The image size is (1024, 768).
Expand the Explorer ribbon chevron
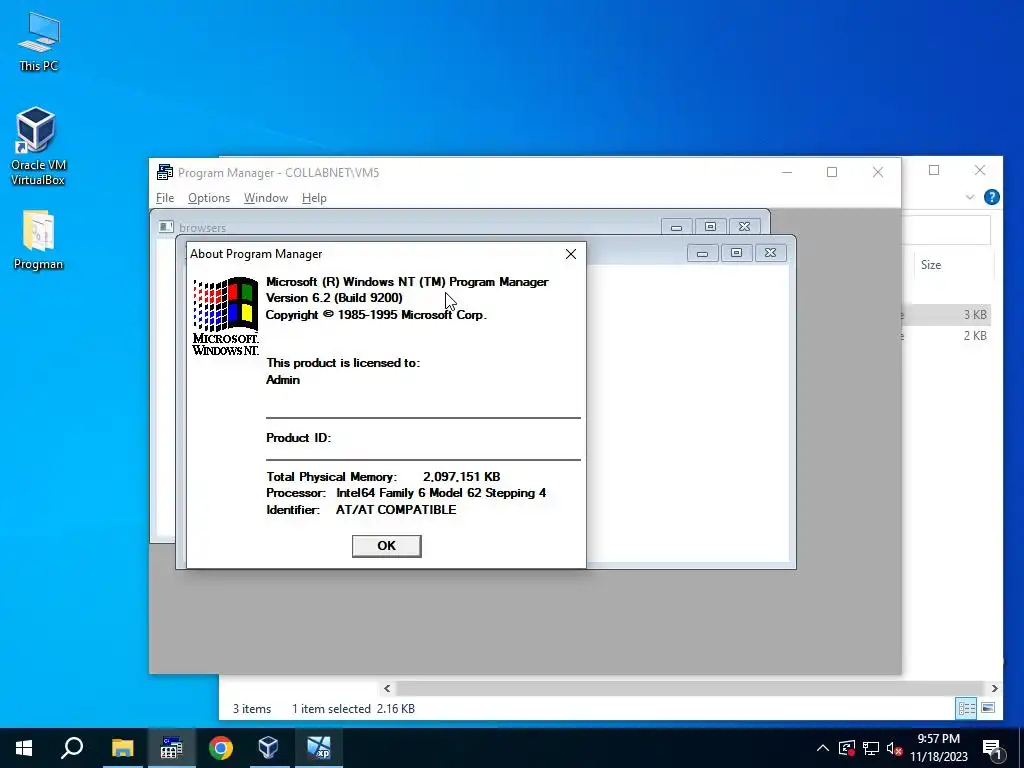pyautogui.click(x=970, y=197)
